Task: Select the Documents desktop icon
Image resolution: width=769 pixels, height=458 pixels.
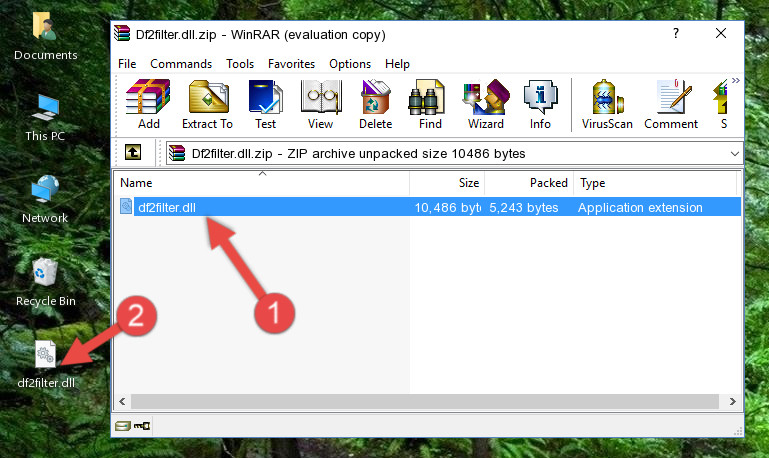Action: click(x=46, y=36)
